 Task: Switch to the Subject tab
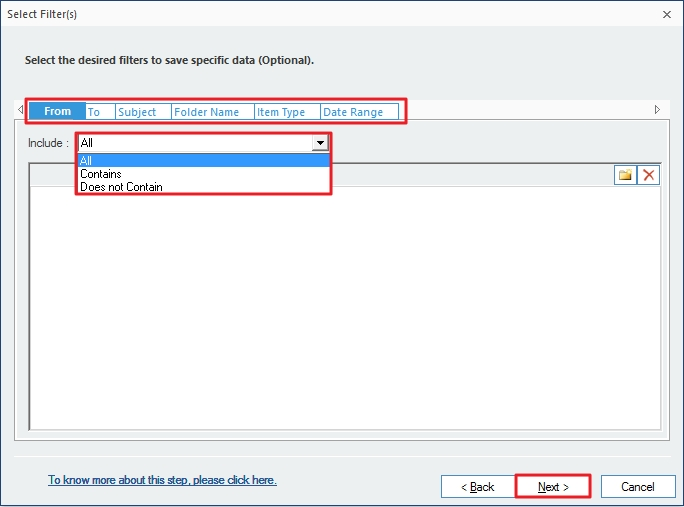click(x=138, y=112)
